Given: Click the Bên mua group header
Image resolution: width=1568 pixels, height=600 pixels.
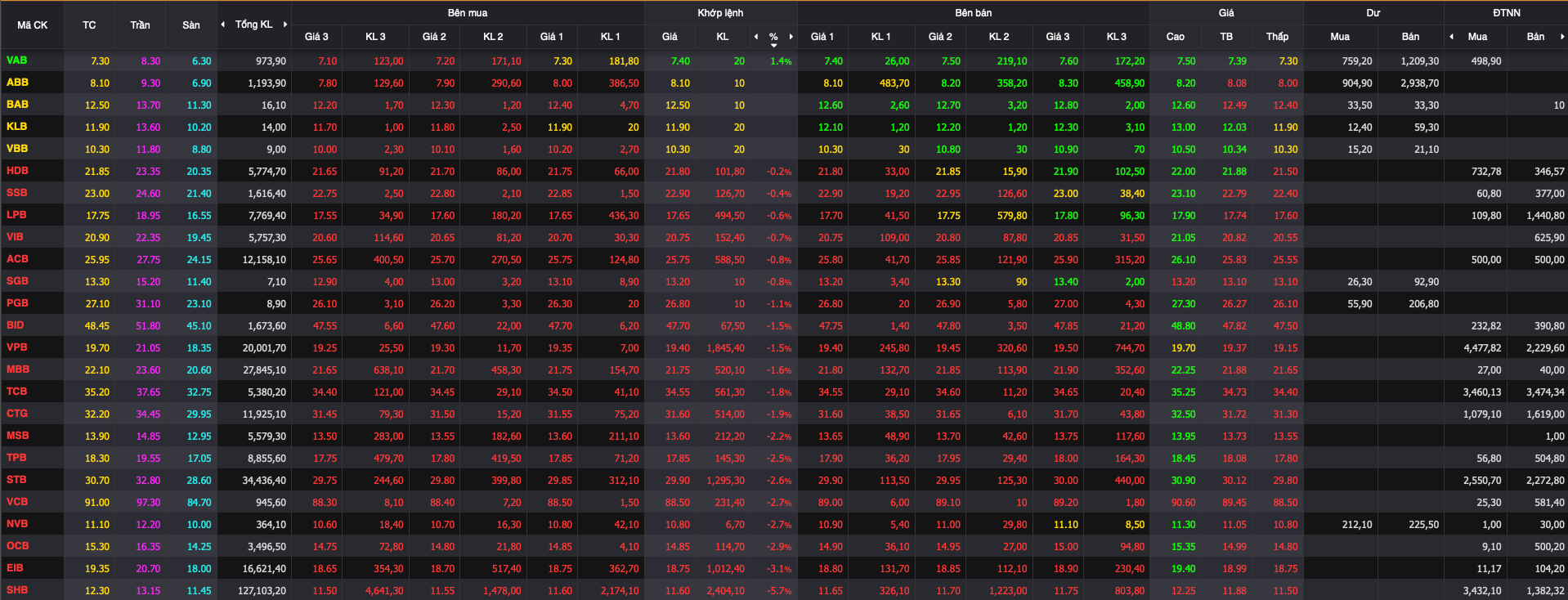Looking at the screenshot, I should tap(468, 13).
